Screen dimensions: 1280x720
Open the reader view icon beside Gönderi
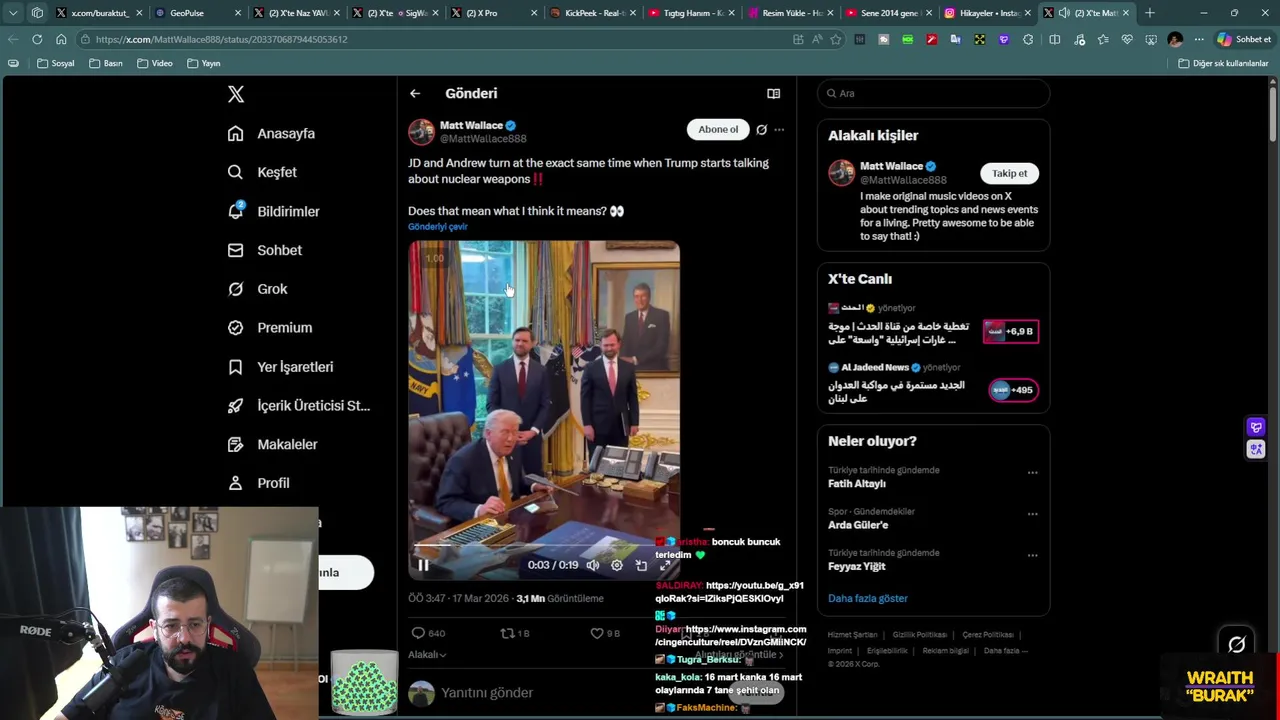(x=774, y=93)
